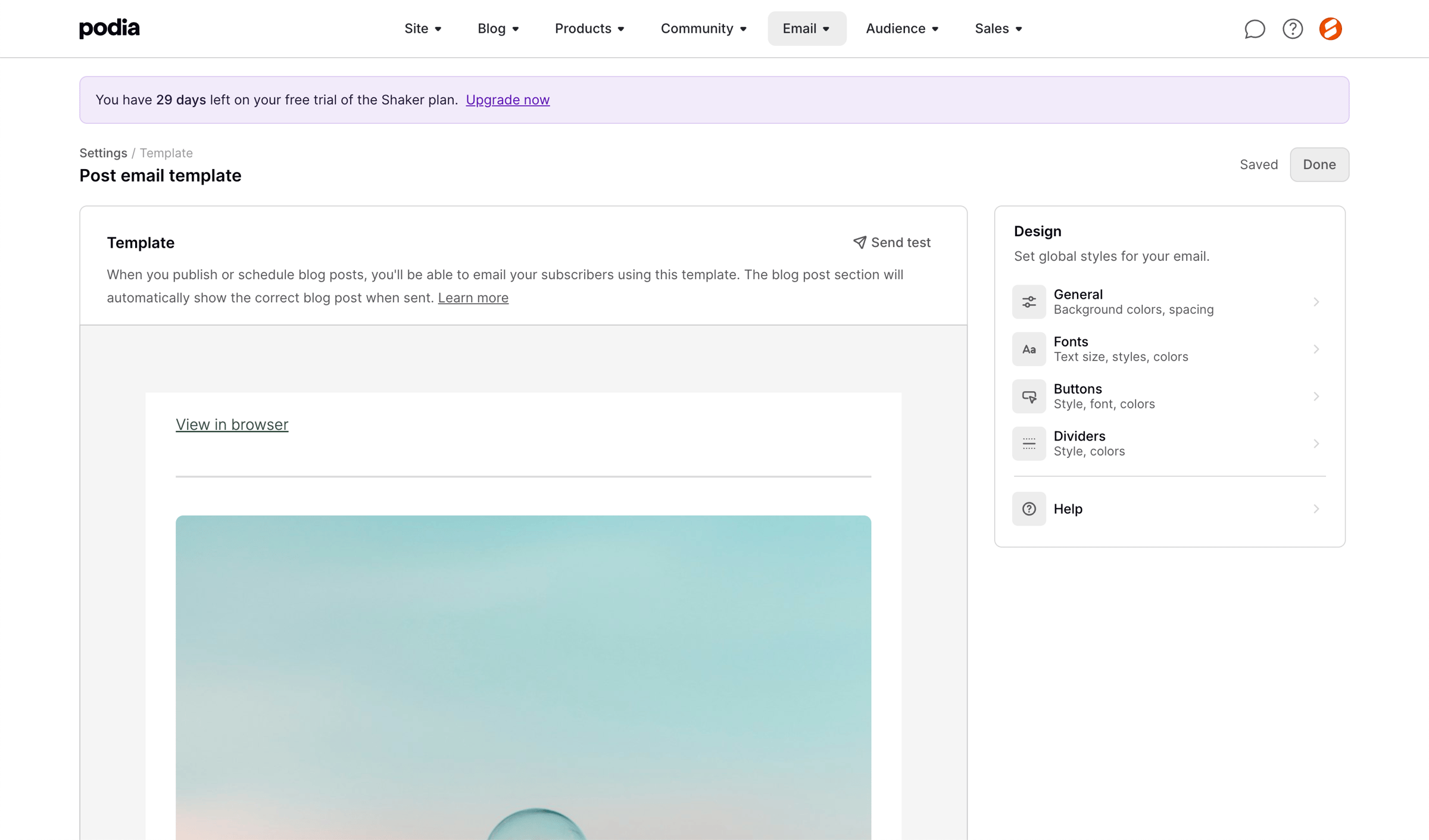This screenshot has height=840, width=1429.
Task: Click the Template breadcrumb text
Action: pos(166,153)
